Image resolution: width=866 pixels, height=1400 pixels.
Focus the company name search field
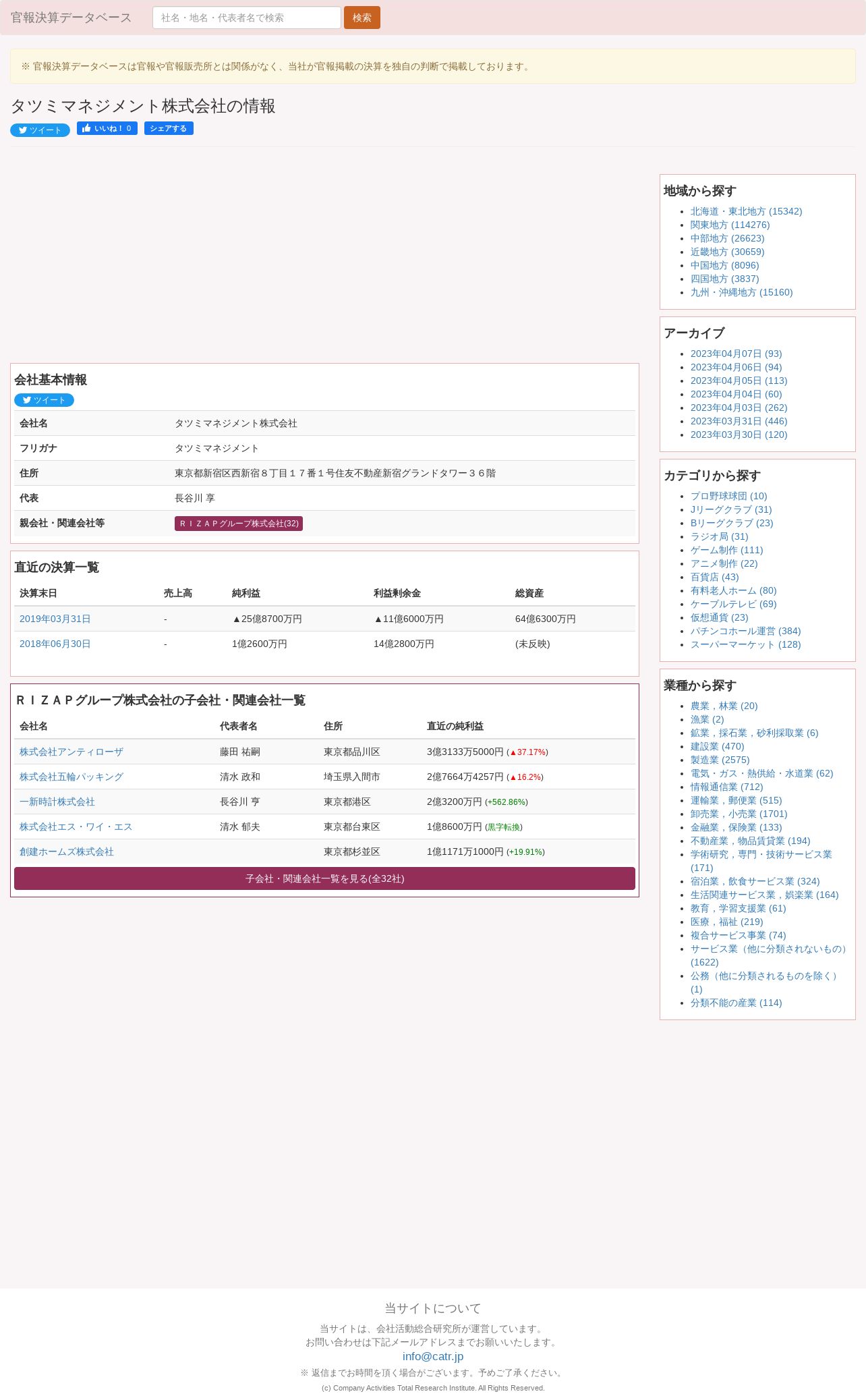click(x=247, y=18)
